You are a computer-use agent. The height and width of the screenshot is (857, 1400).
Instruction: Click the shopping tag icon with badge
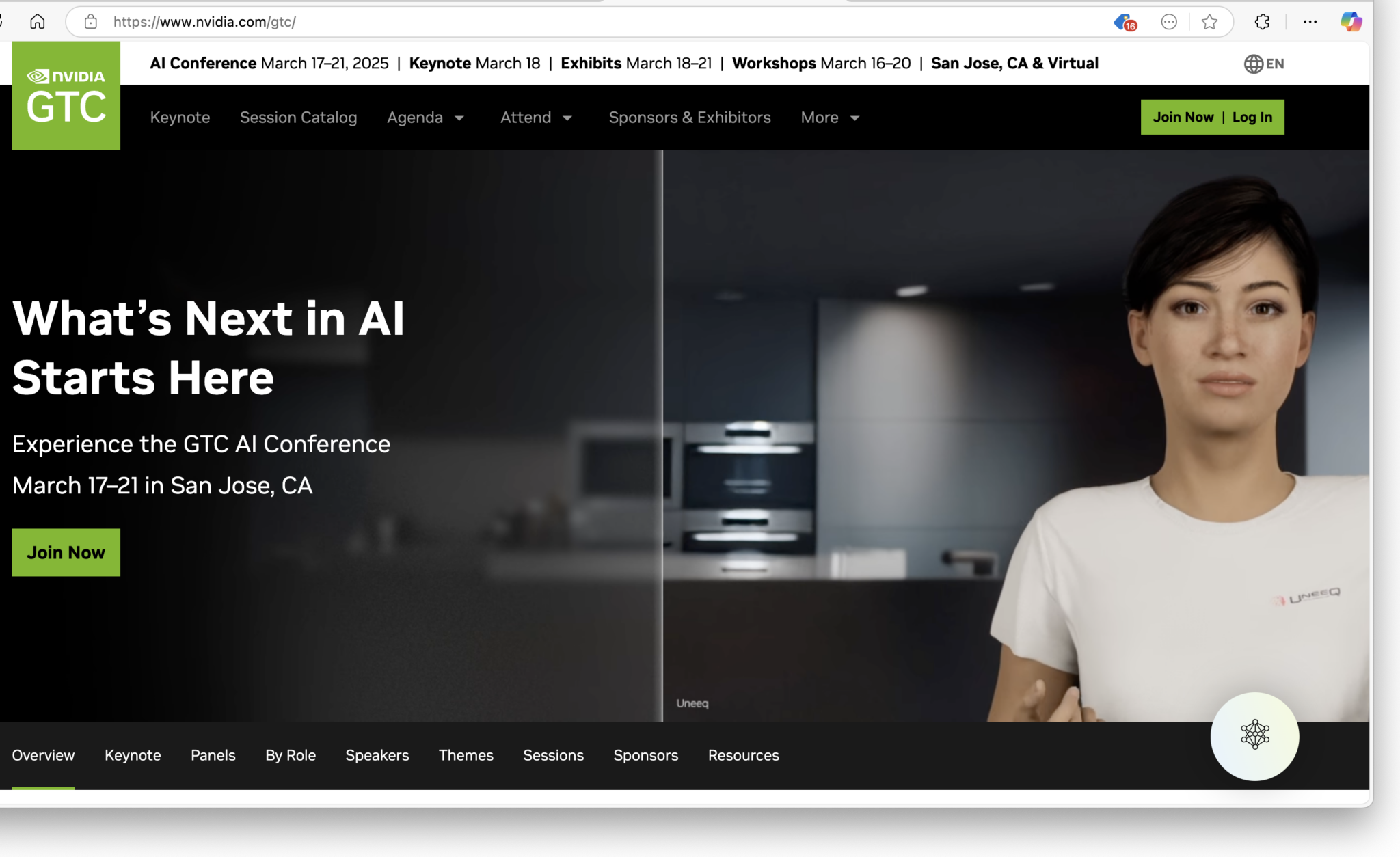point(1125,23)
